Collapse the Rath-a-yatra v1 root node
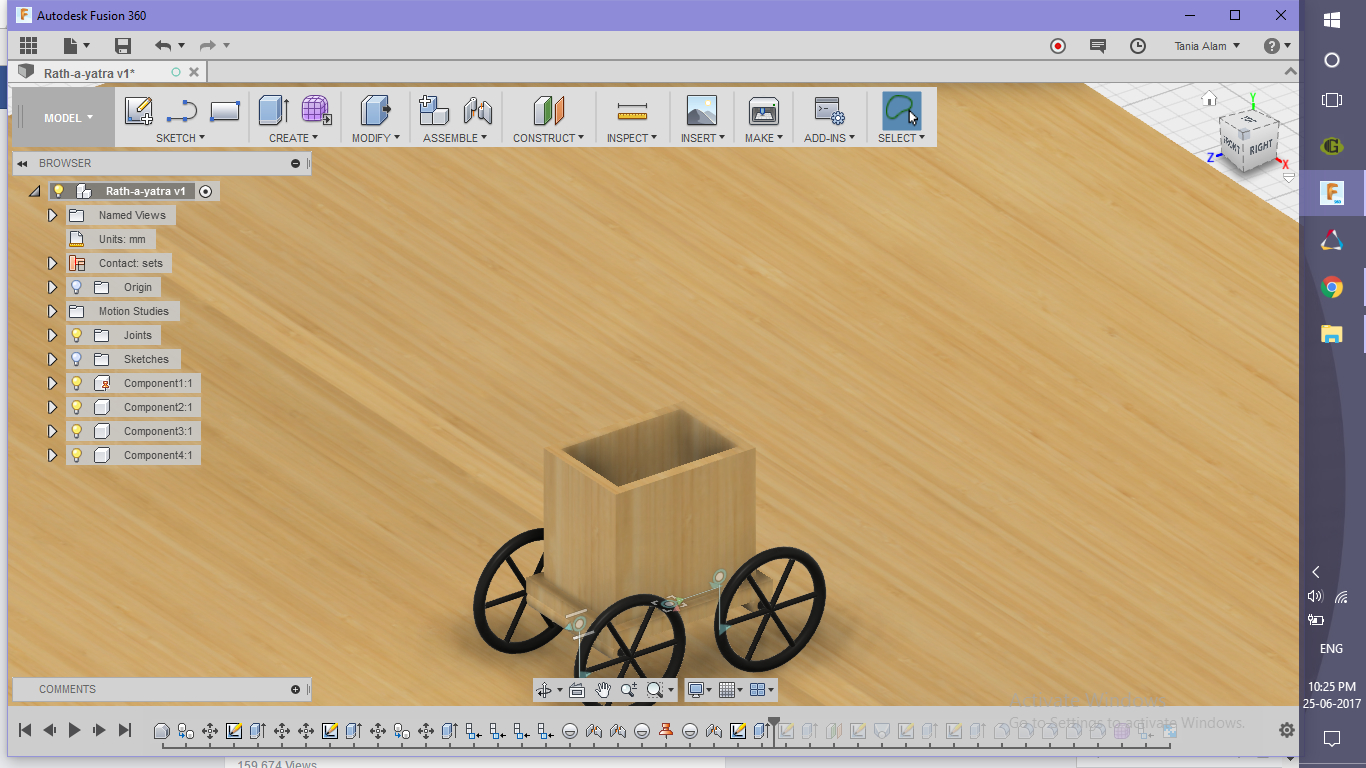Image resolution: width=1366 pixels, height=768 pixels. tap(35, 191)
